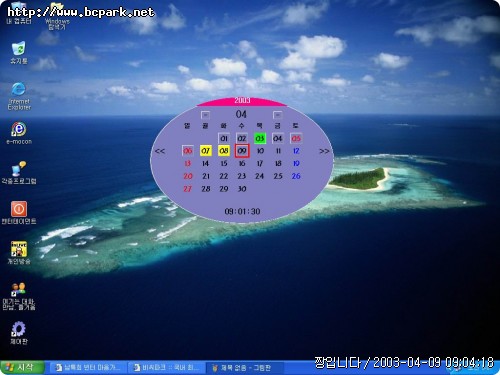Open the two-people chat desktop shortcut
The height and width of the screenshot is (375, 500).
point(19,296)
